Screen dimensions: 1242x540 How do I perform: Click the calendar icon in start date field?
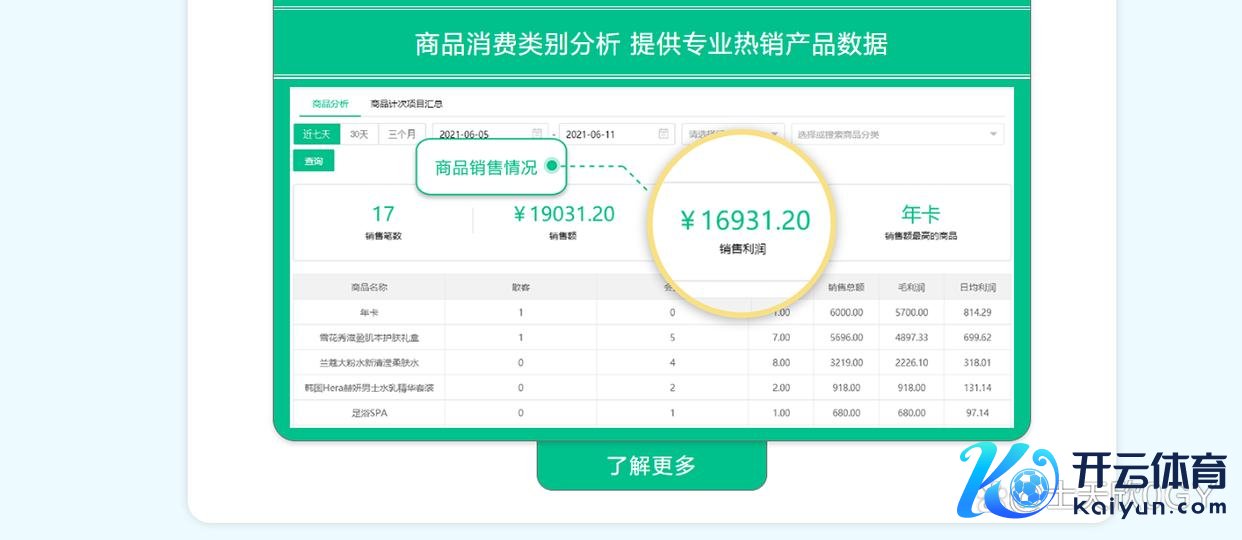[x=537, y=134]
